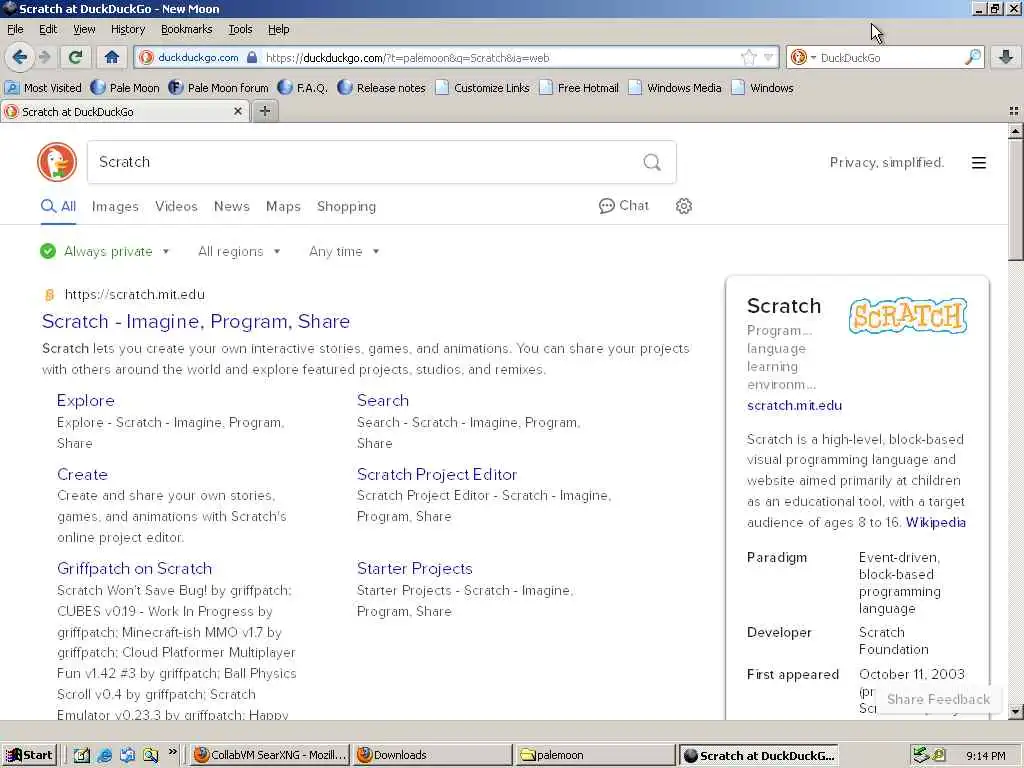Switch to Maps results tab
This screenshot has height=768, width=1024.
pos(283,206)
